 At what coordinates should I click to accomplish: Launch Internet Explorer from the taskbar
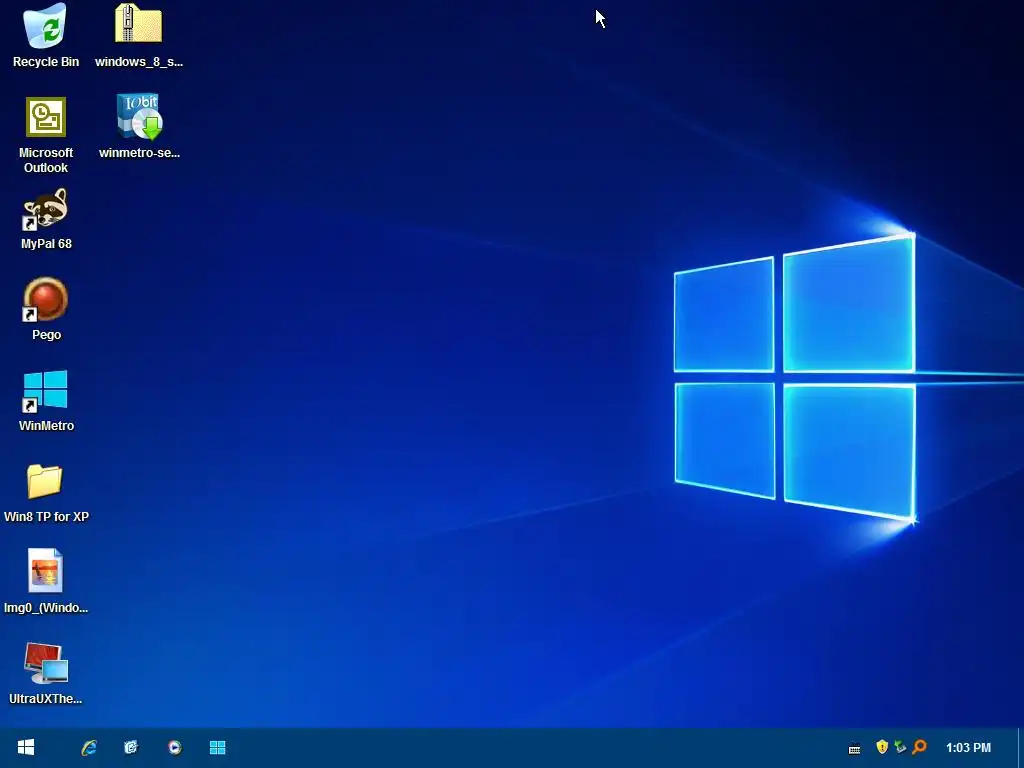click(89, 747)
